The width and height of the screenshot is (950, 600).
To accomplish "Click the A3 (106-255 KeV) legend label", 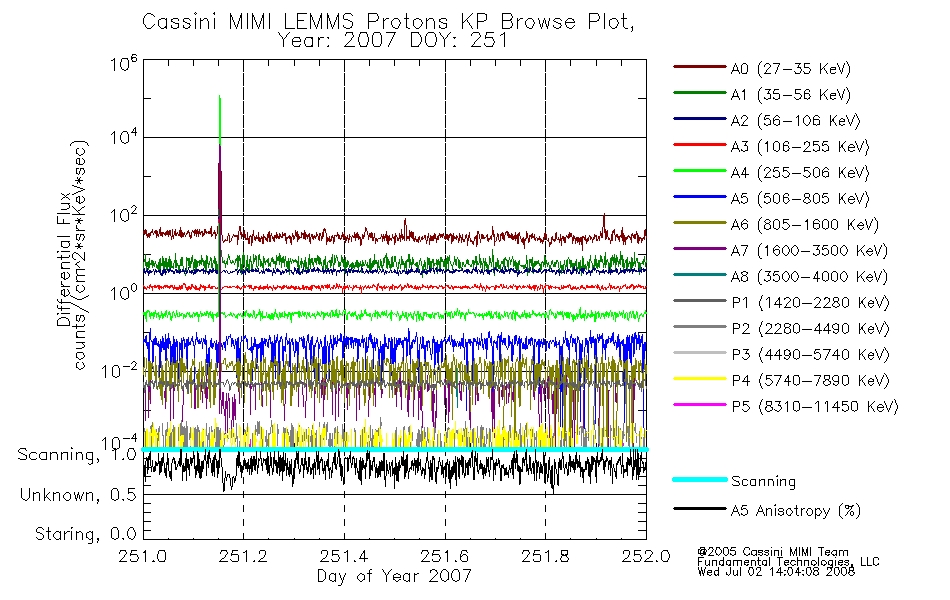I will (800, 147).
